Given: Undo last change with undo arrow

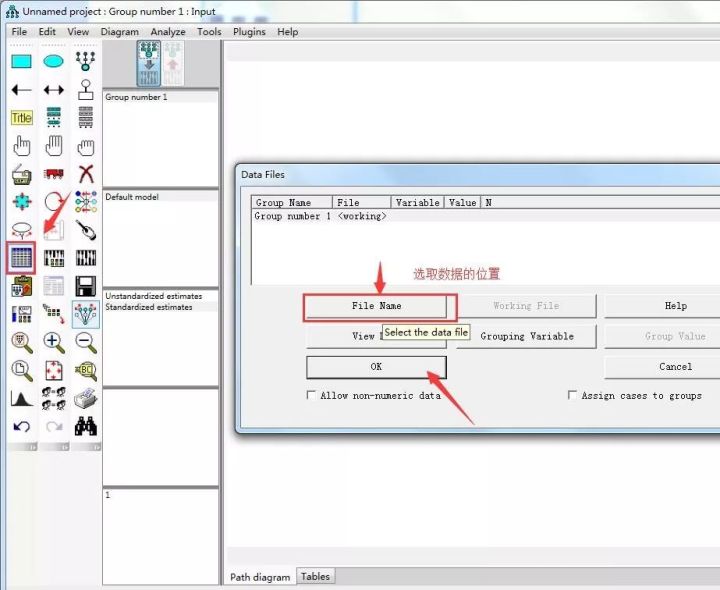Looking at the screenshot, I should tap(21, 427).
